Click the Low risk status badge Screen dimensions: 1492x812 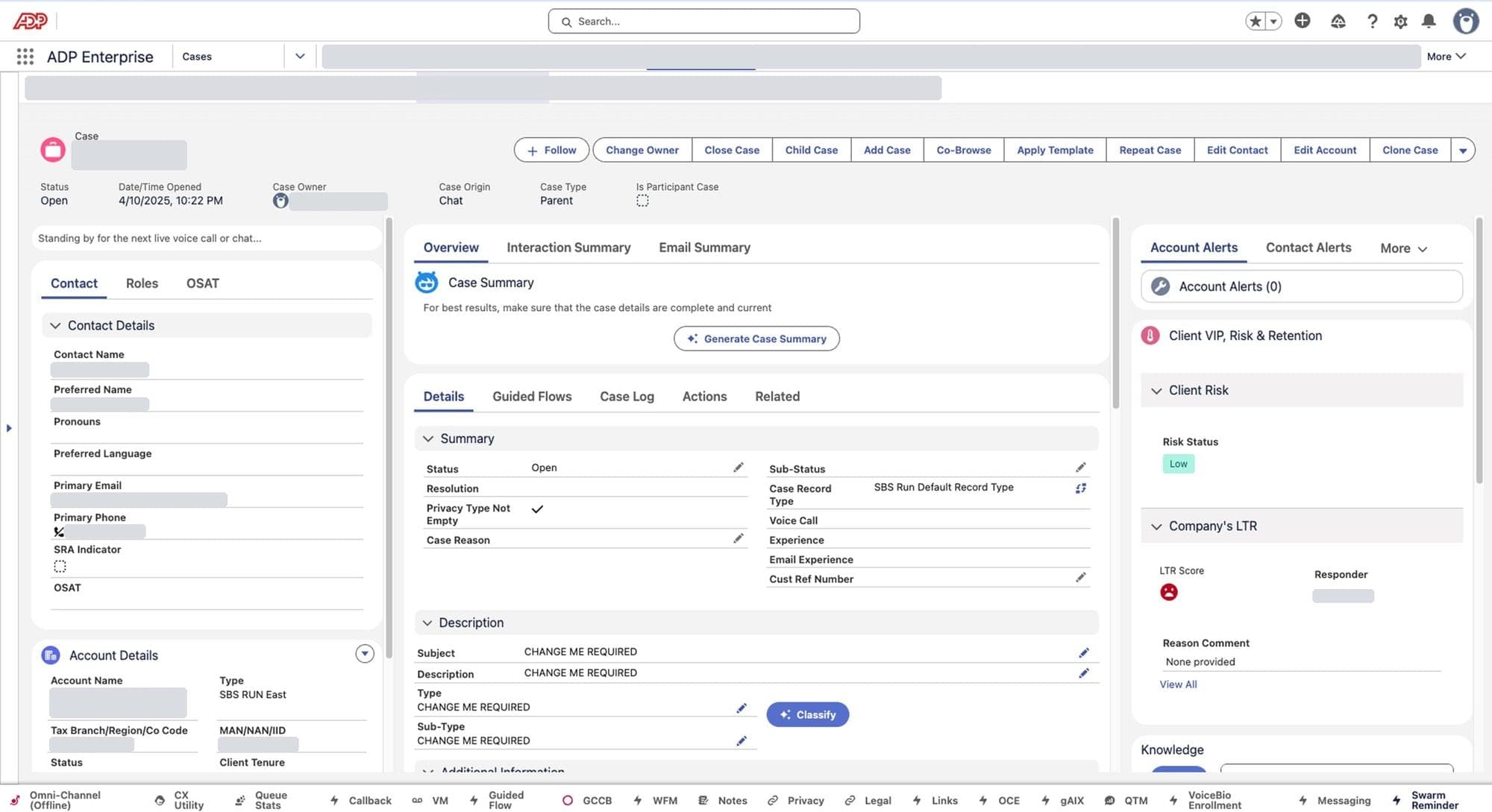point(1178,464)
